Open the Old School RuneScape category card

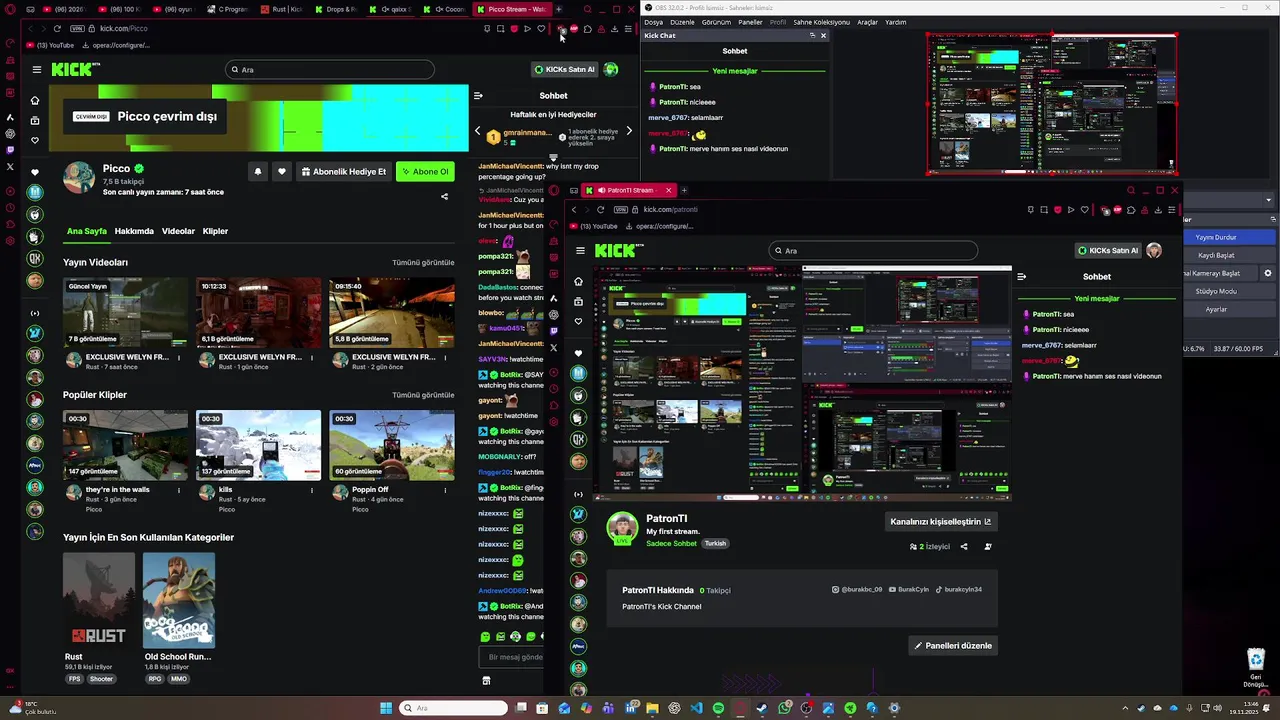coord(178,600)
